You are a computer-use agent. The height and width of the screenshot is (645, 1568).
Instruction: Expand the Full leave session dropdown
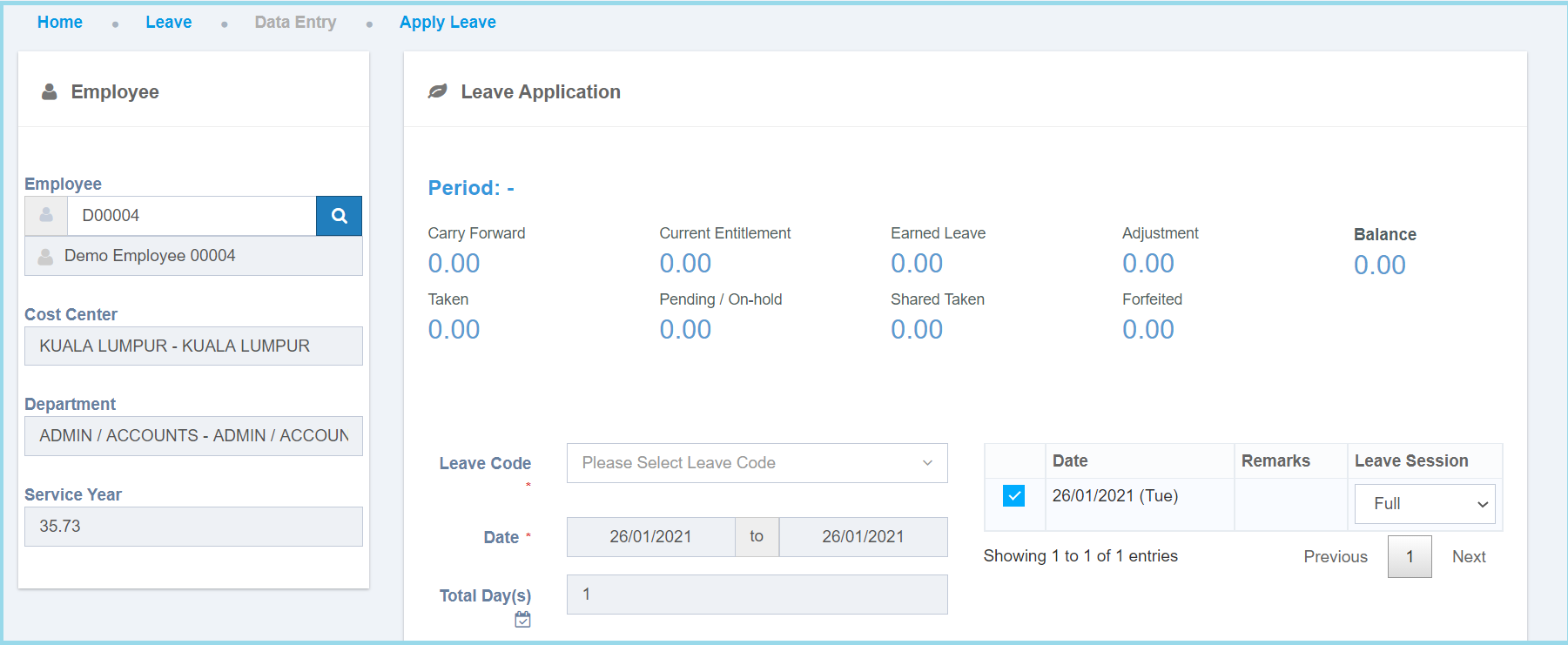[1424, 504]
